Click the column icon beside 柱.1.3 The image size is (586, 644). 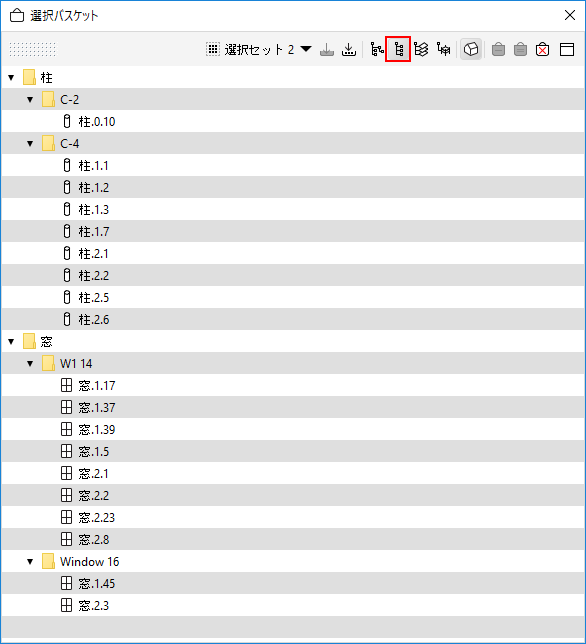click(67, 209)
